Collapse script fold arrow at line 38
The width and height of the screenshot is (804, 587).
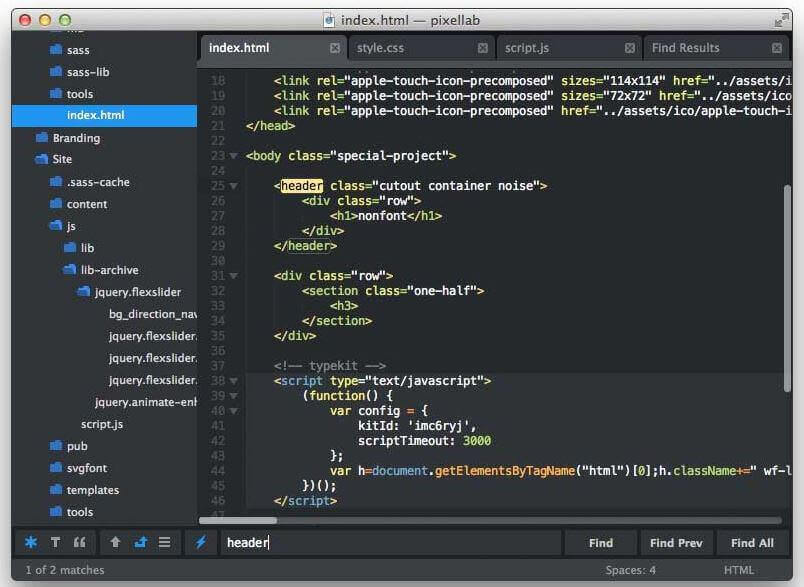point(233,381)
